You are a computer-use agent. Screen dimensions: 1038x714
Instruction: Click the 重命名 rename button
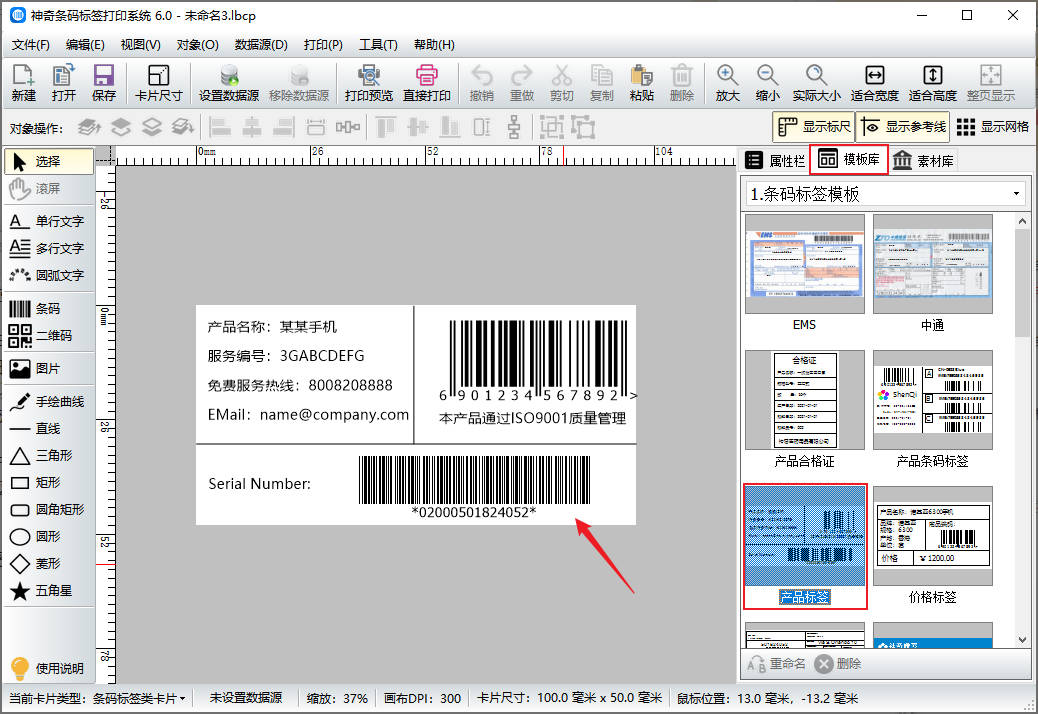tap(777, 664)
